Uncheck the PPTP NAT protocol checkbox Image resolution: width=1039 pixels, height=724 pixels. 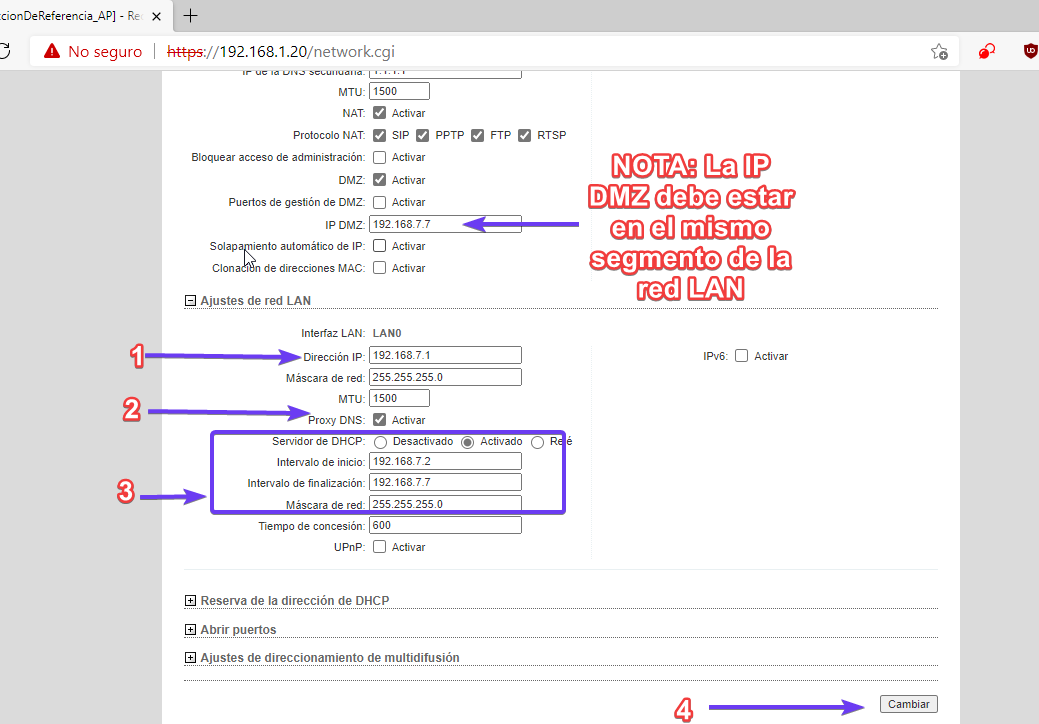pos(423,135)
